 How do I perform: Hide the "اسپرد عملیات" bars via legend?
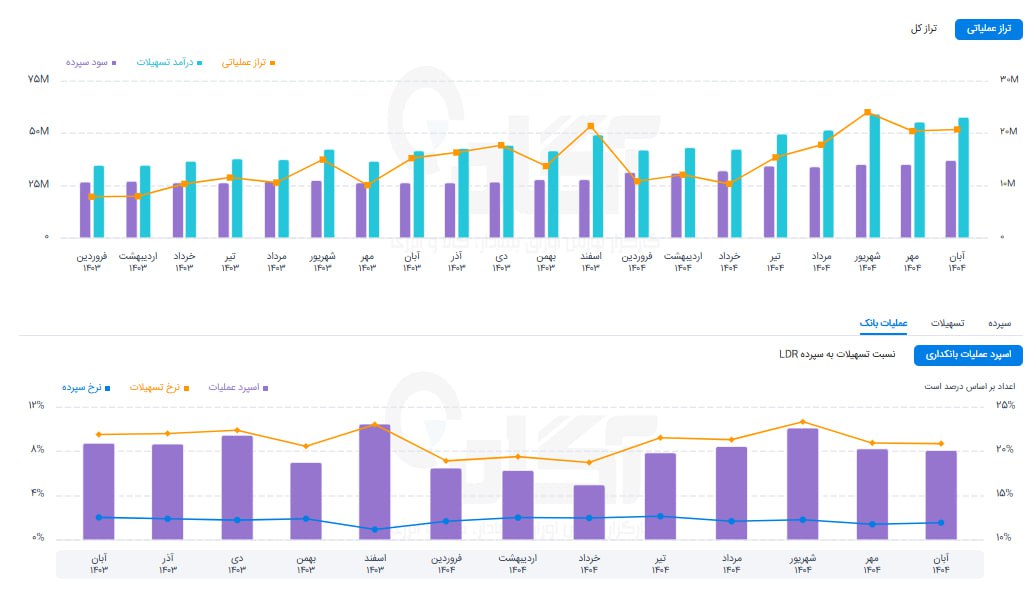[238, 386]
